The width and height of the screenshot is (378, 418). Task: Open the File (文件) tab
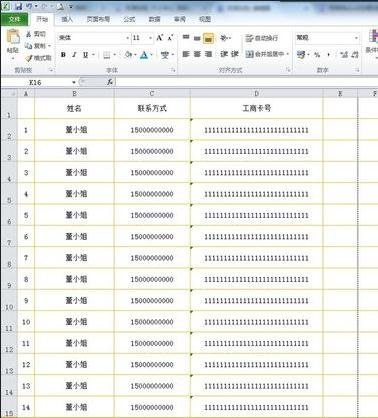click(x=14, y=19)
